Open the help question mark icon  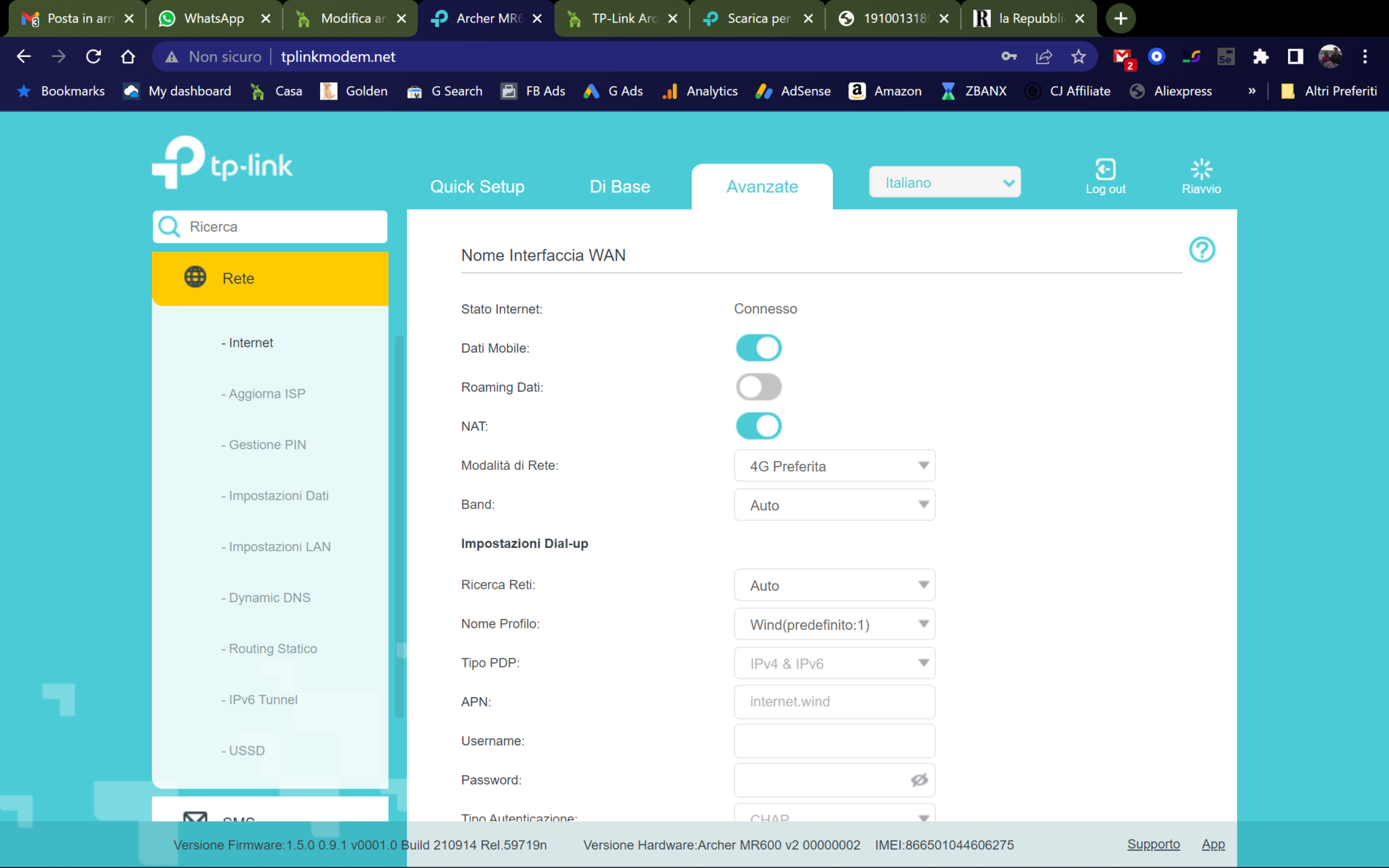pos(1202,250)
